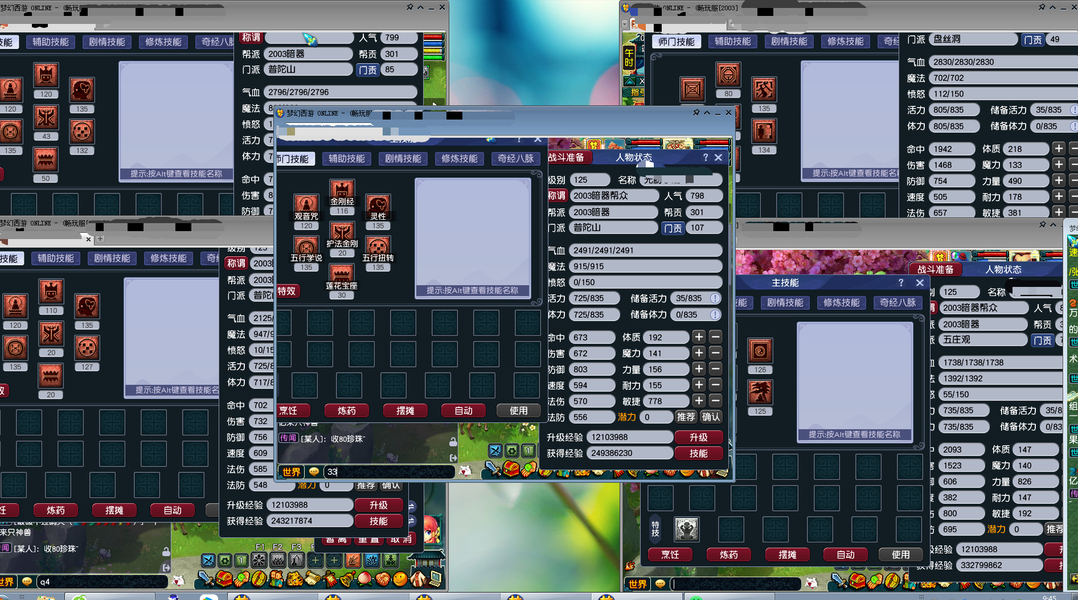Switch to 修炼技能 tab in the center window
Image resolution: width=1078 pixels, height=600 pixels.
pos(459,158)
